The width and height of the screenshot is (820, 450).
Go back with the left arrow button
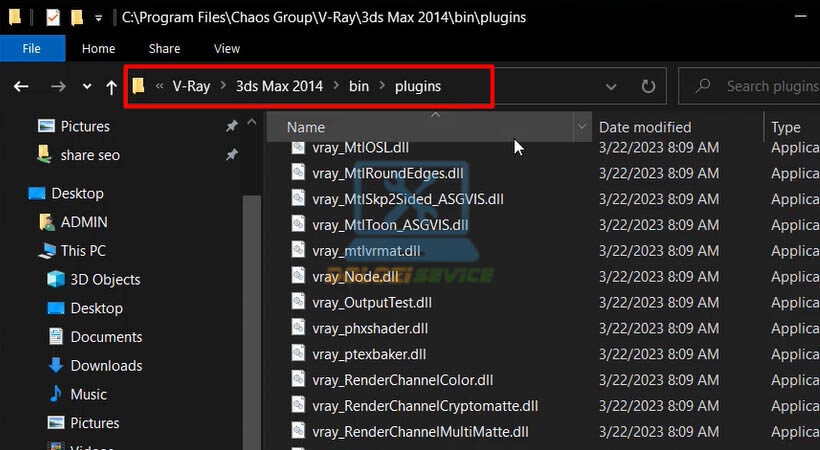click(x=21, y=86)
